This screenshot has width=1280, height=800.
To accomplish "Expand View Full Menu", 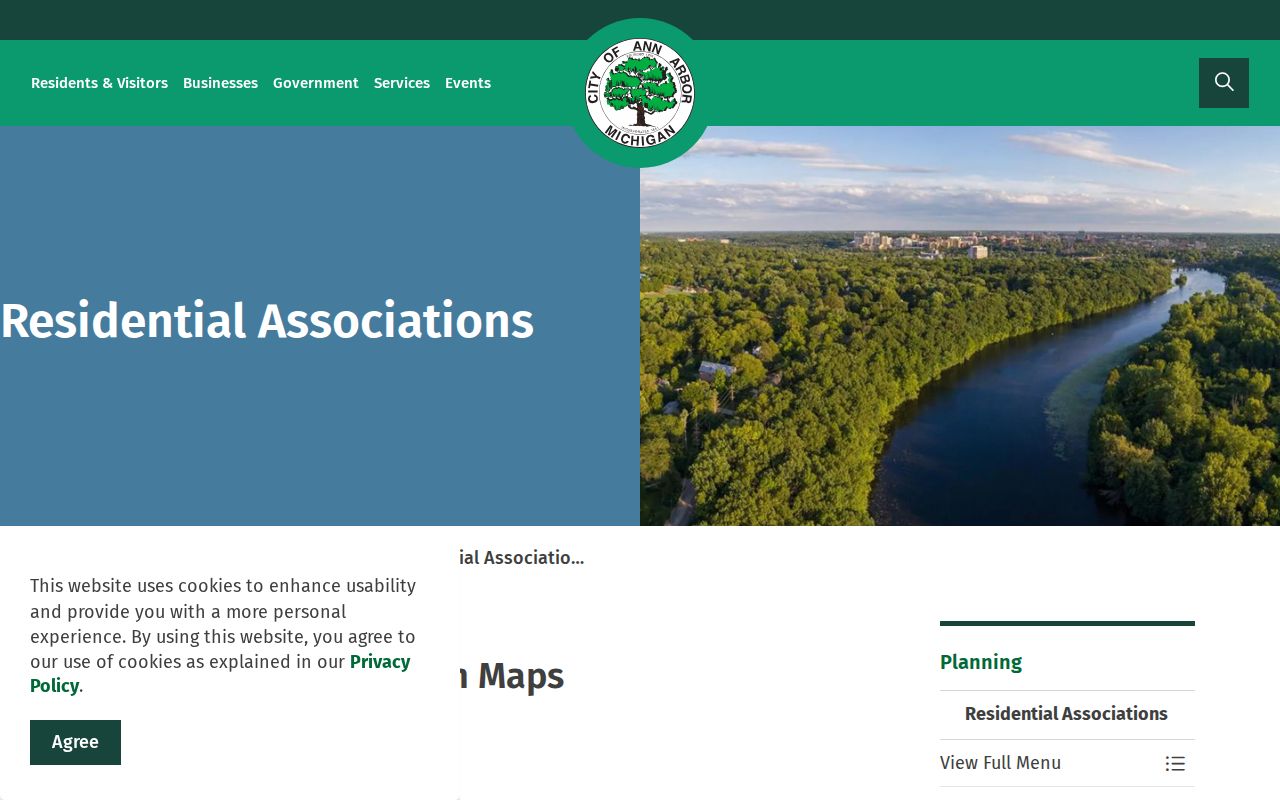I will pos(1067,763).
